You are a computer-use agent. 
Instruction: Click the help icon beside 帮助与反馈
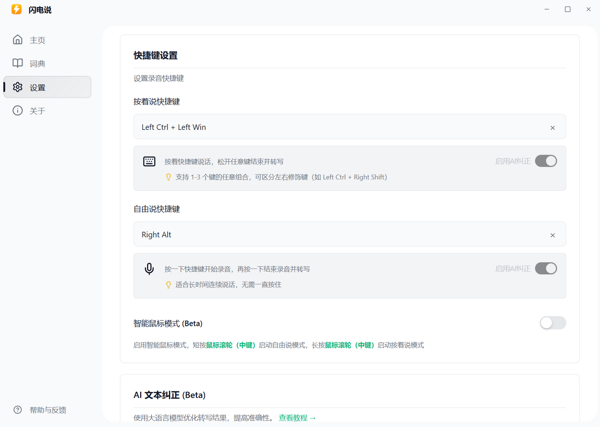click(x=17, y=410)
